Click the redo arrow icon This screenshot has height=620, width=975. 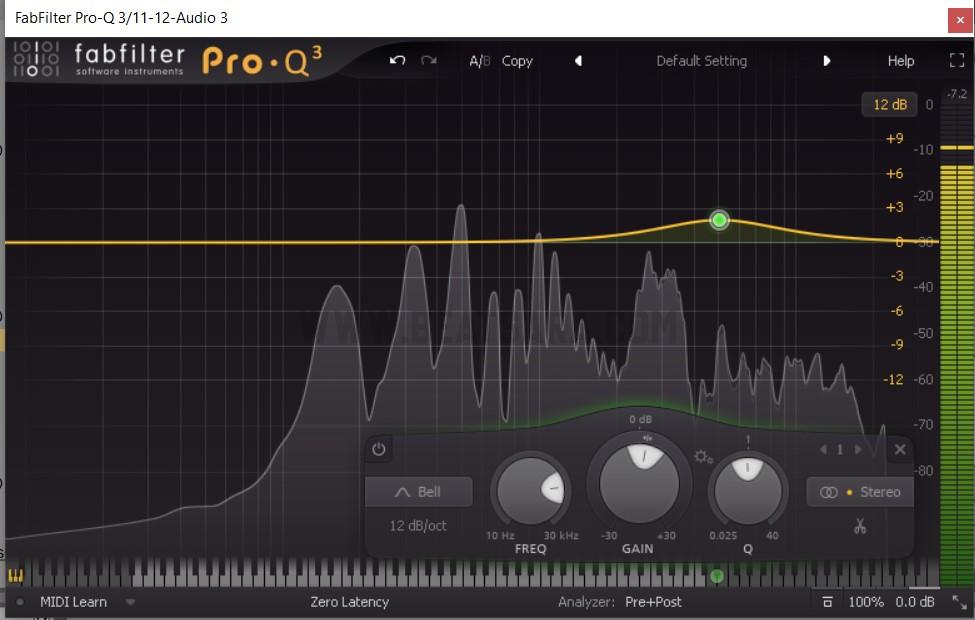429,61
